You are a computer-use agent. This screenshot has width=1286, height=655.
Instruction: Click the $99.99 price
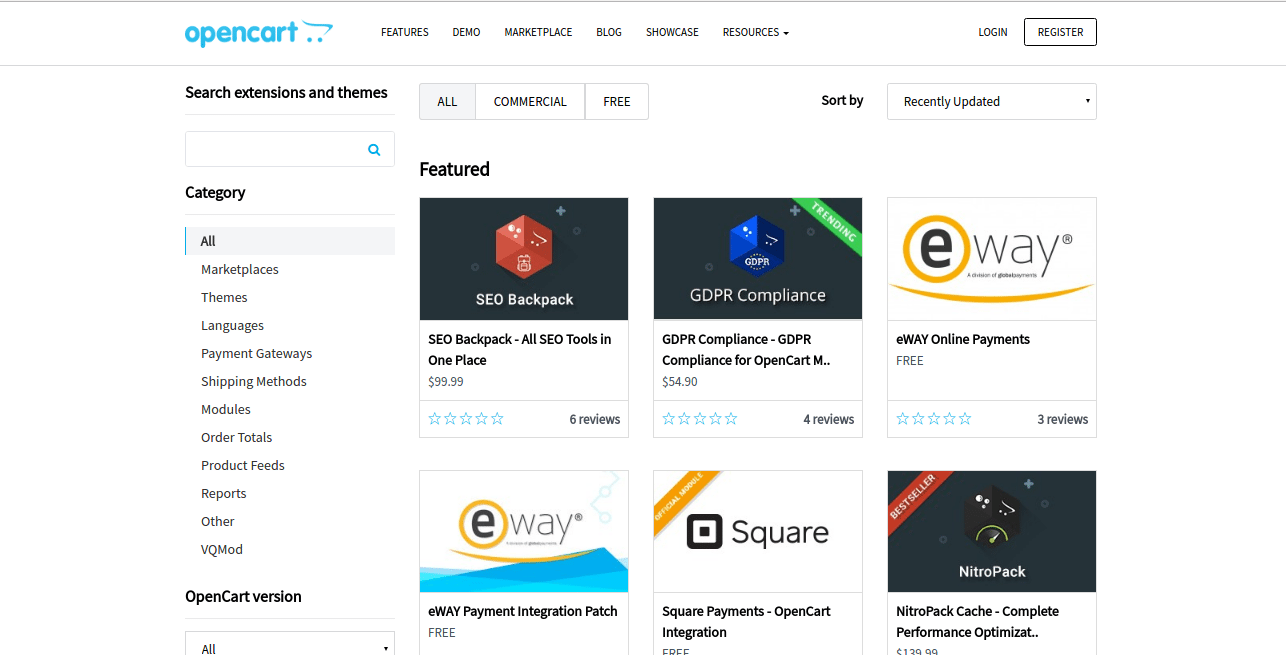[x=446, y=381]
